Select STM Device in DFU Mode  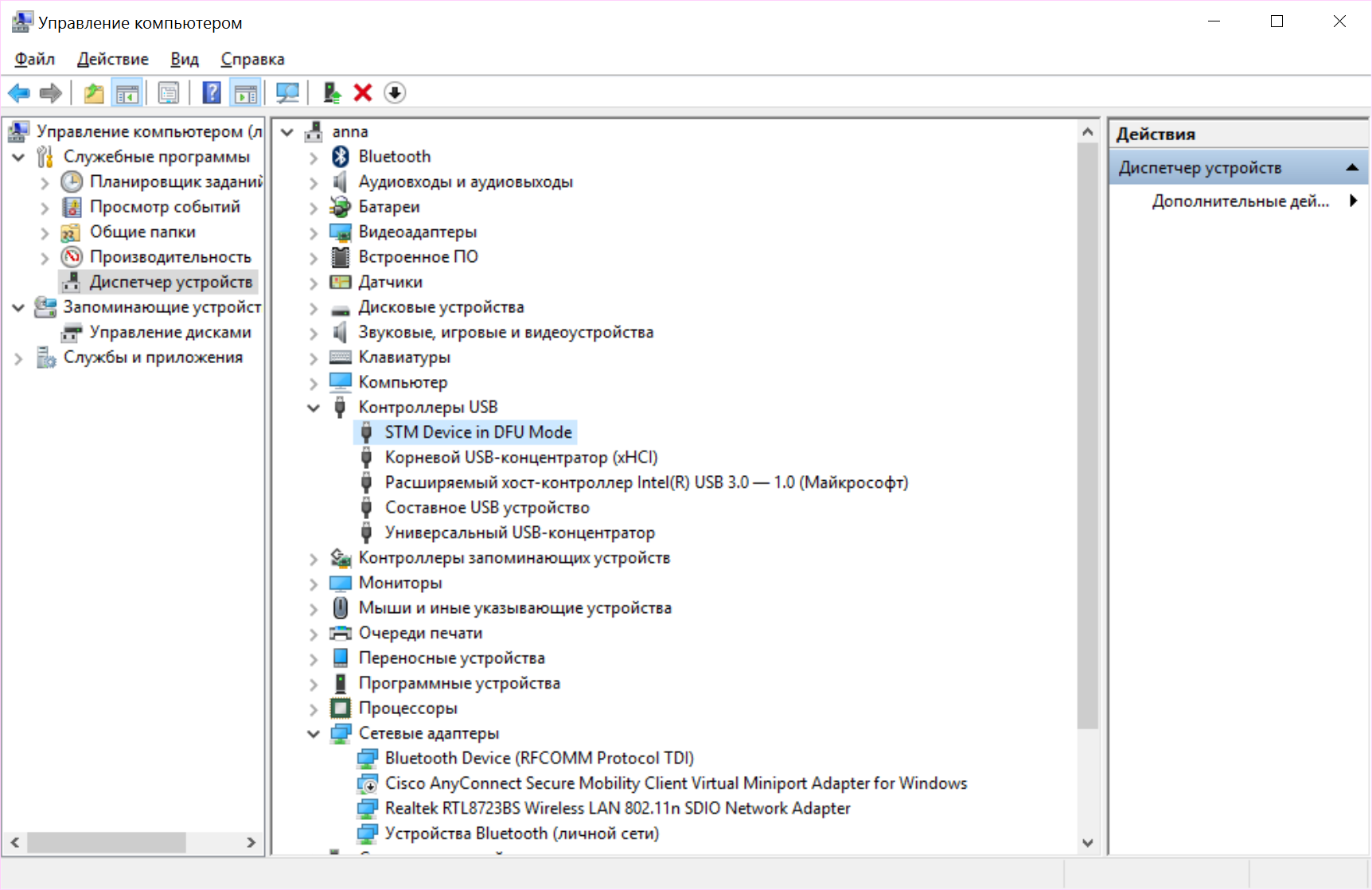[477, 432]
